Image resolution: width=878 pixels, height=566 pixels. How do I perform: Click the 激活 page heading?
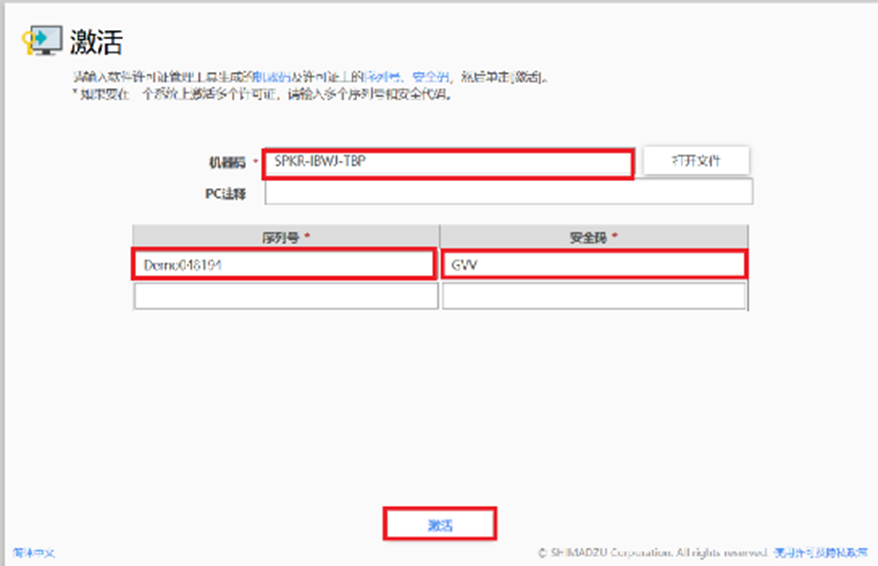tap(96, 42)
